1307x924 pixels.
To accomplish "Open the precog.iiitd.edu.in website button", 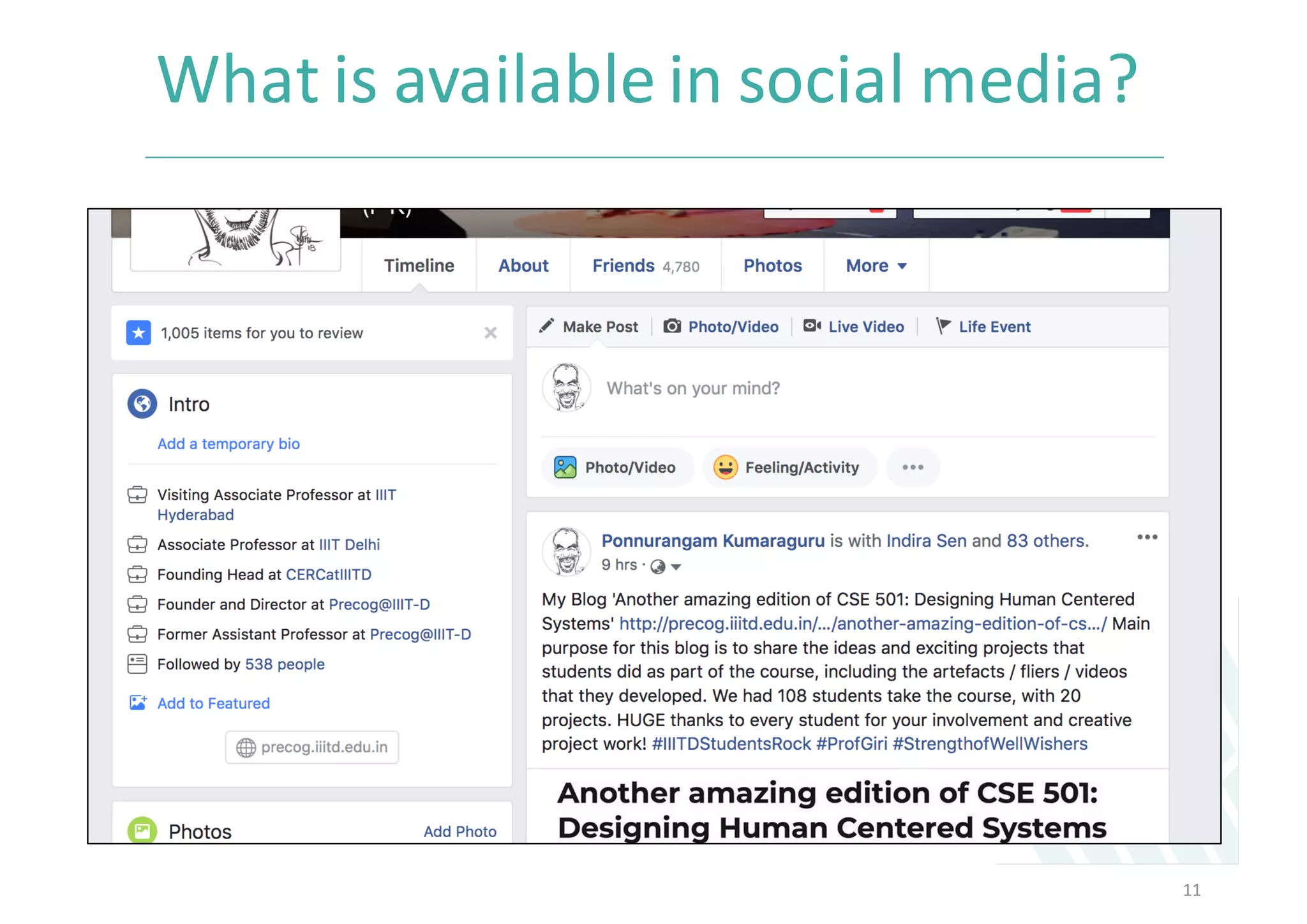I will point(311,747).
